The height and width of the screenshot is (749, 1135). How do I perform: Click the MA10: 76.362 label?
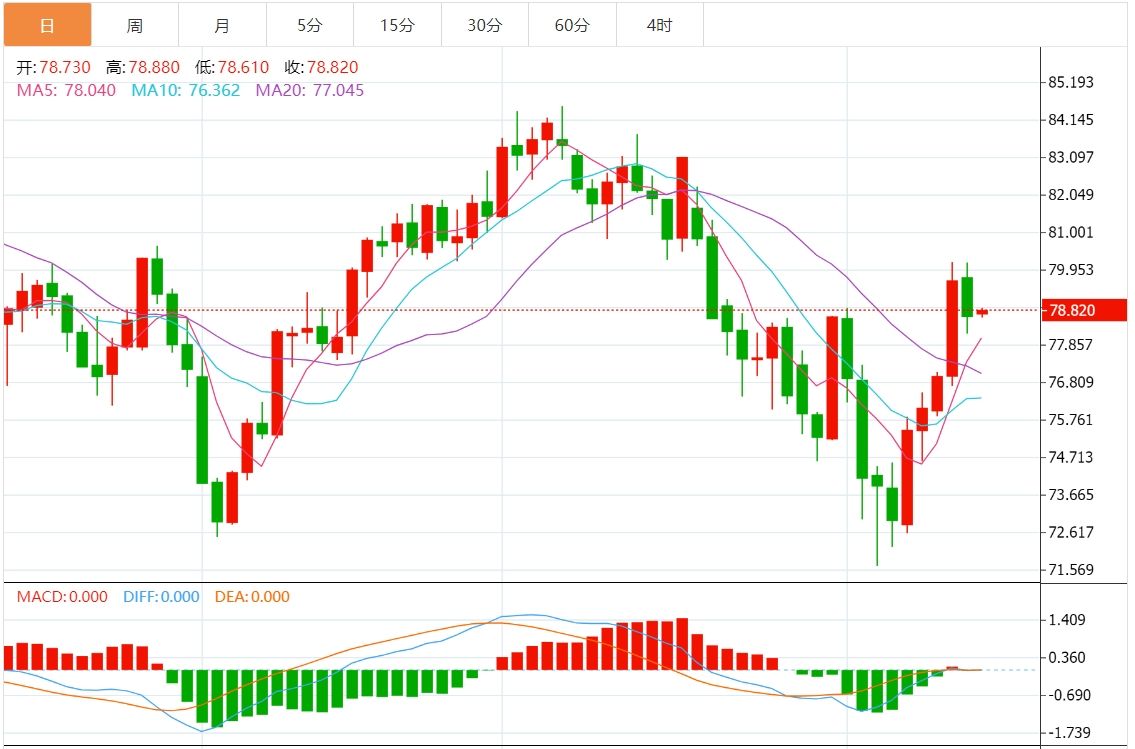185,90
